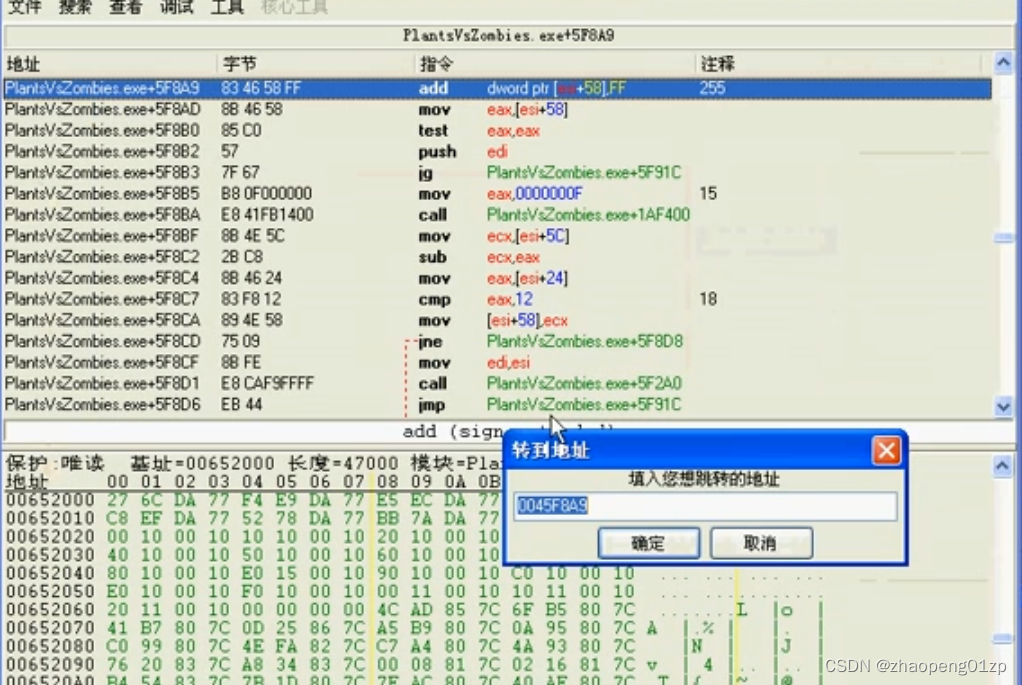Select the mov [esi+58],ecx row
The height and width of the screenshot is (685, 1022).
pos(497,320)
